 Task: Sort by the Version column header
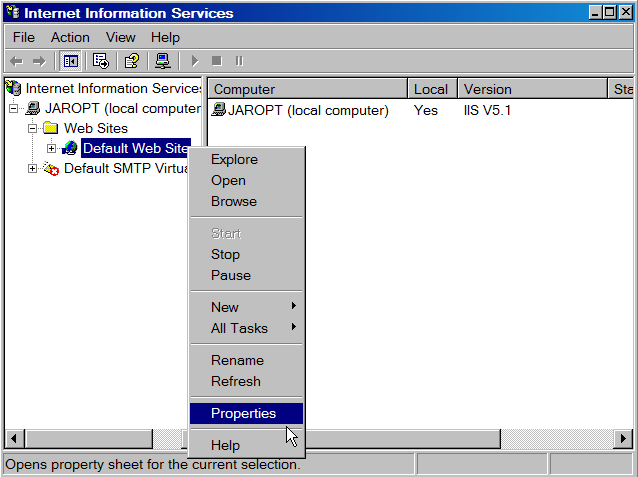[533, 89]
